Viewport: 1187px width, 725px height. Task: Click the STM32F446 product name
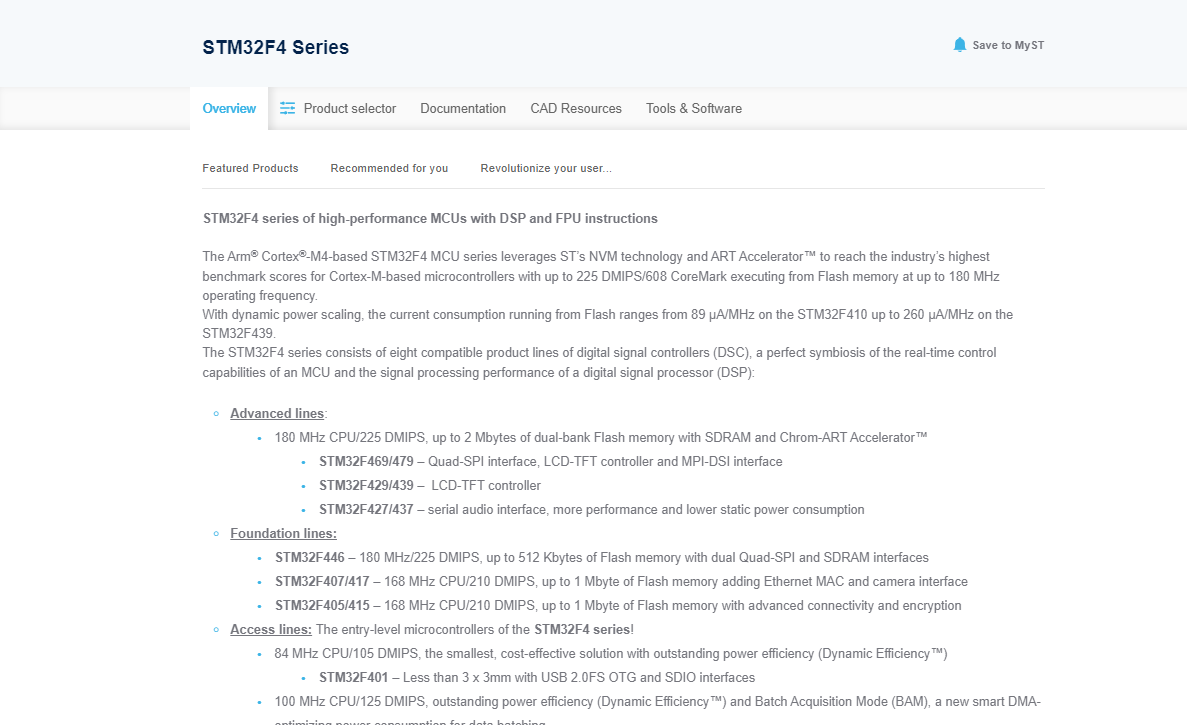coord(310,558)
